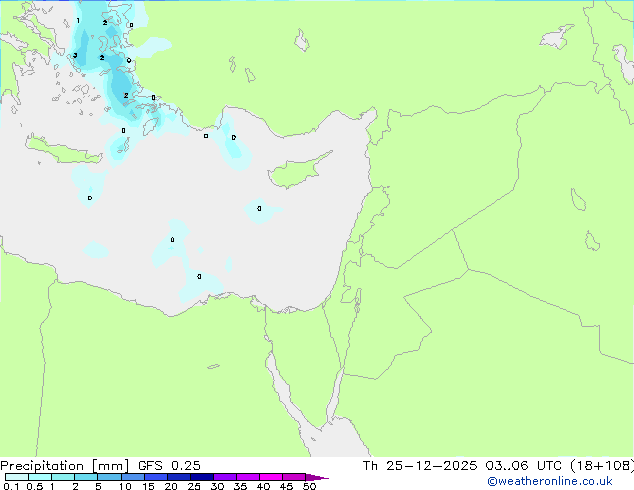Pick the legend swatch between 10 and 15
Screen dimensions: 634x490
coord(132,477)
